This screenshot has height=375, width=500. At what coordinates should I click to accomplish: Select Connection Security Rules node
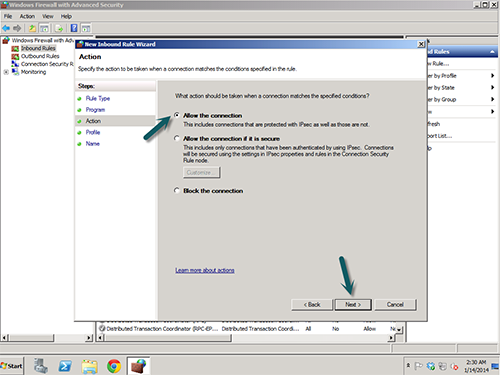tap(47, 64)
